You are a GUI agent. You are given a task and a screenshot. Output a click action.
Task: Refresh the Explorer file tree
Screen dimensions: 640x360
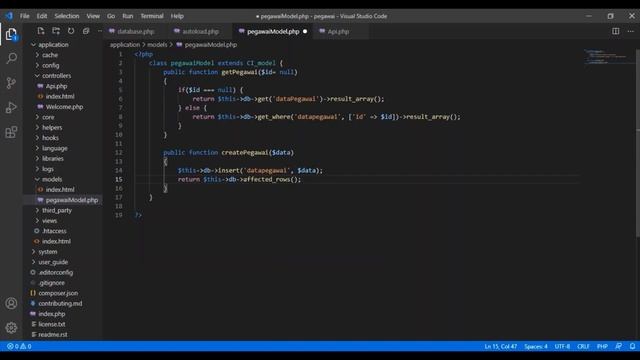[71, 31]
